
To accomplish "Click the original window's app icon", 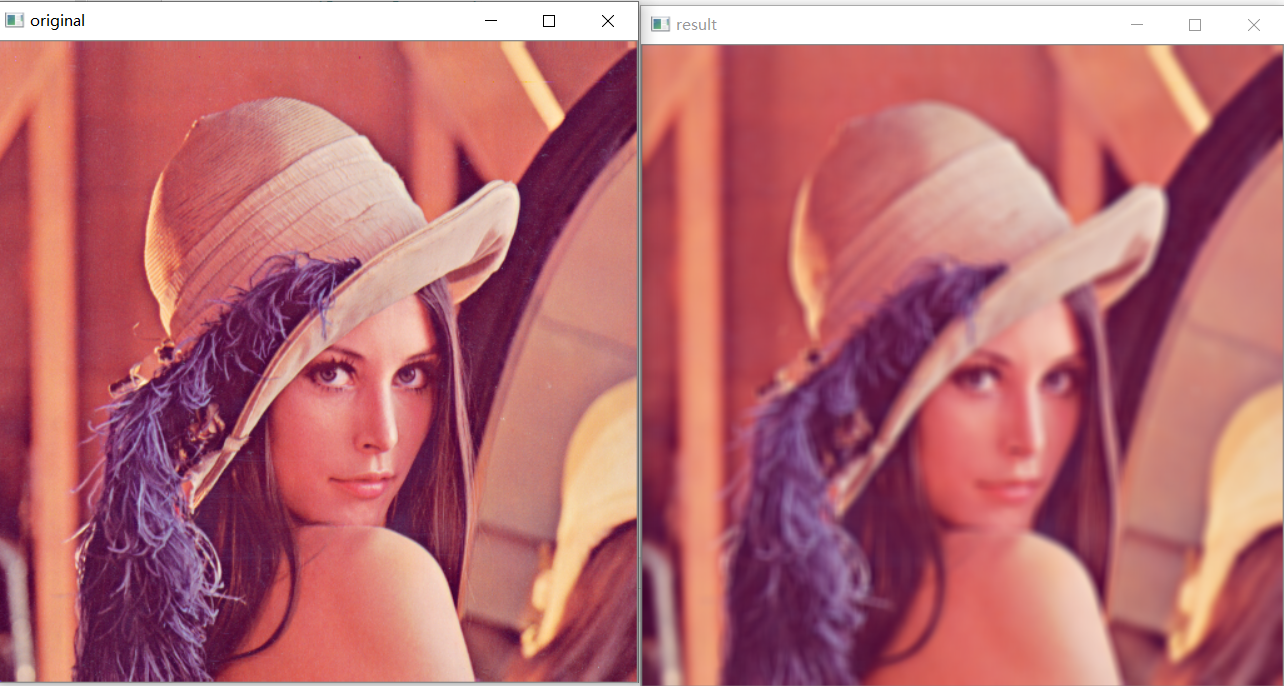I will pos(14,20).
